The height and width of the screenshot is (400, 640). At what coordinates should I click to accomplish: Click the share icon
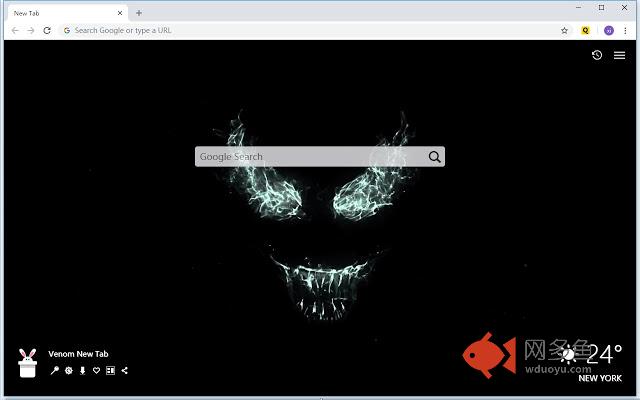click(124, 370)
